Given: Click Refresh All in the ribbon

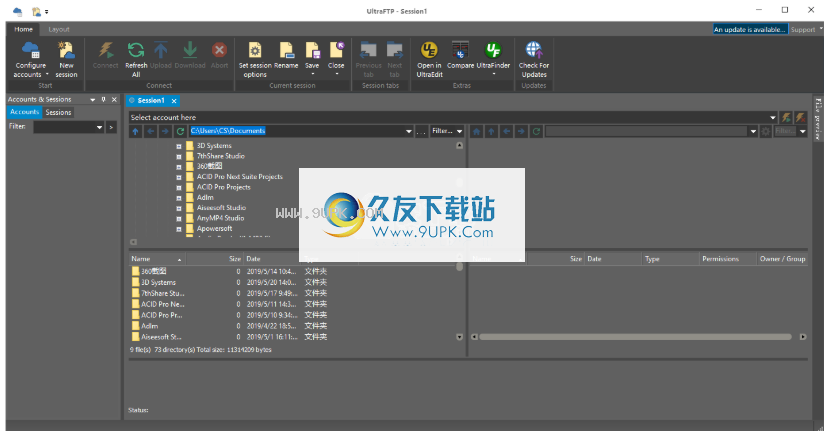Looking at the screenshot, I should point(136,59).
